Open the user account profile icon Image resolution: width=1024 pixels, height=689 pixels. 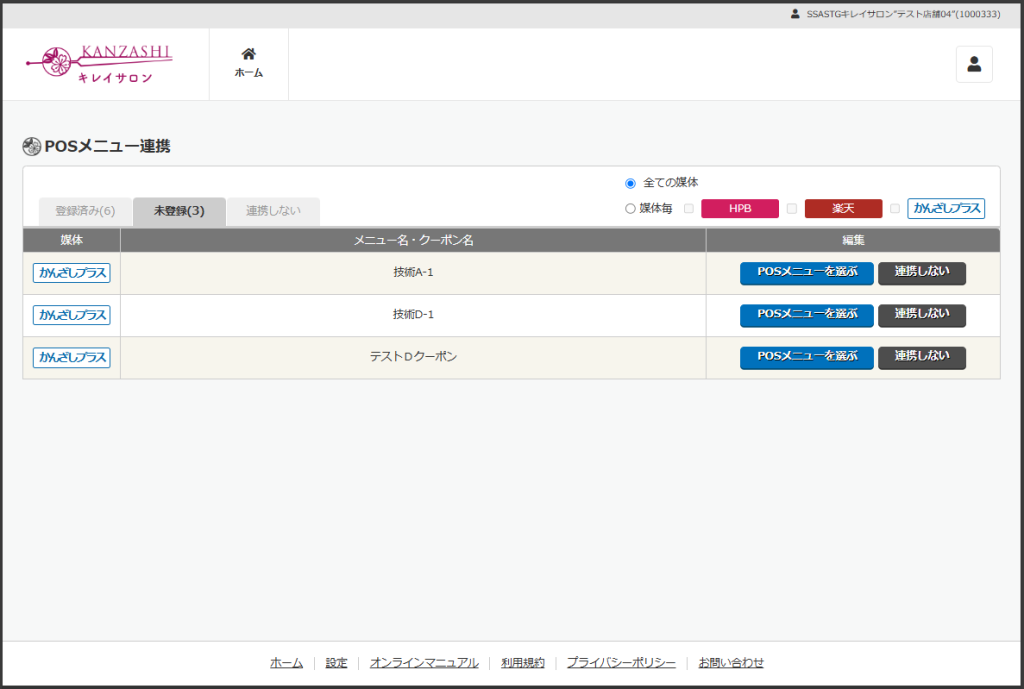tap(974, 64)
